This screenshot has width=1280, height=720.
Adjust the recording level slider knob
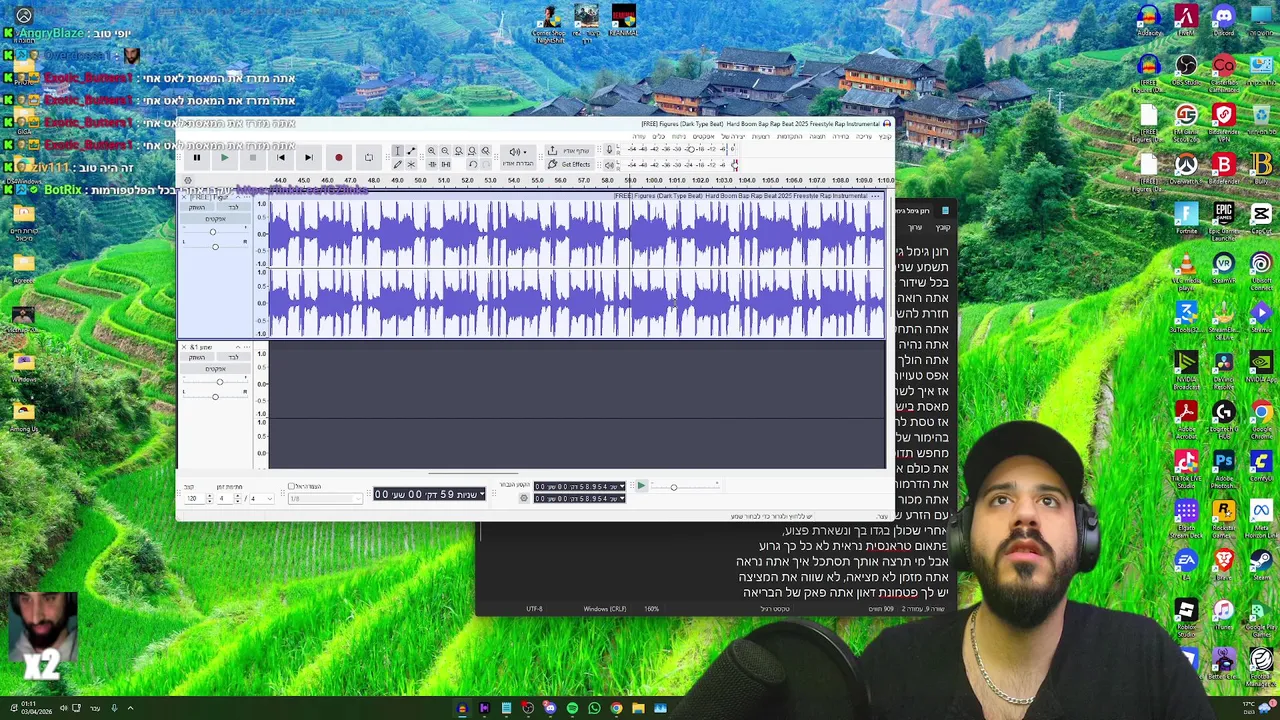click(x=691, y=150)
